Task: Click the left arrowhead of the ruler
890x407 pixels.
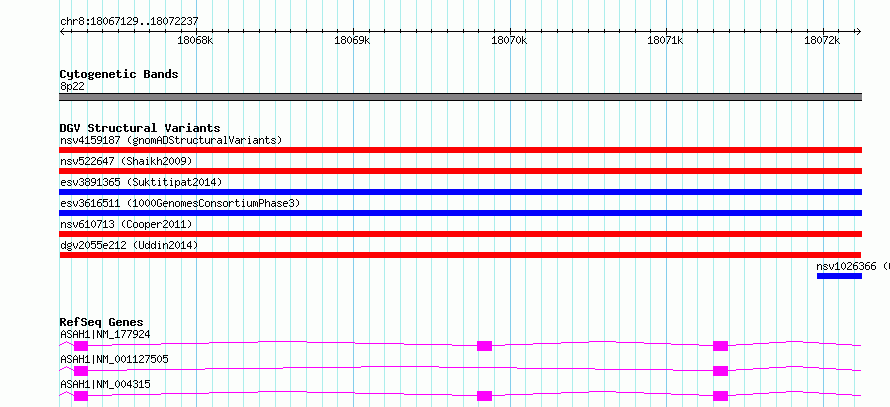Action: click(62, 32)
